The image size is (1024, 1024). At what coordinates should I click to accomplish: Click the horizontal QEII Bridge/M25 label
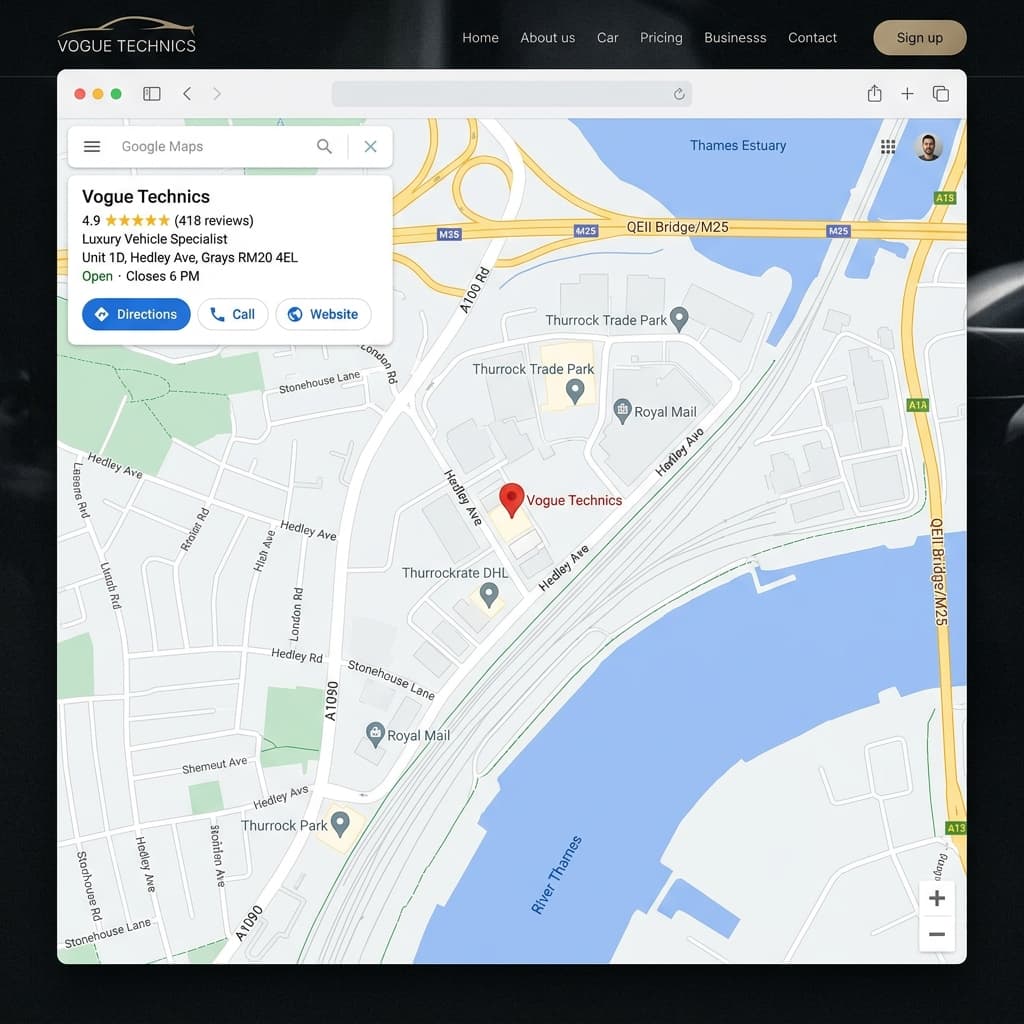coord(677,227)
